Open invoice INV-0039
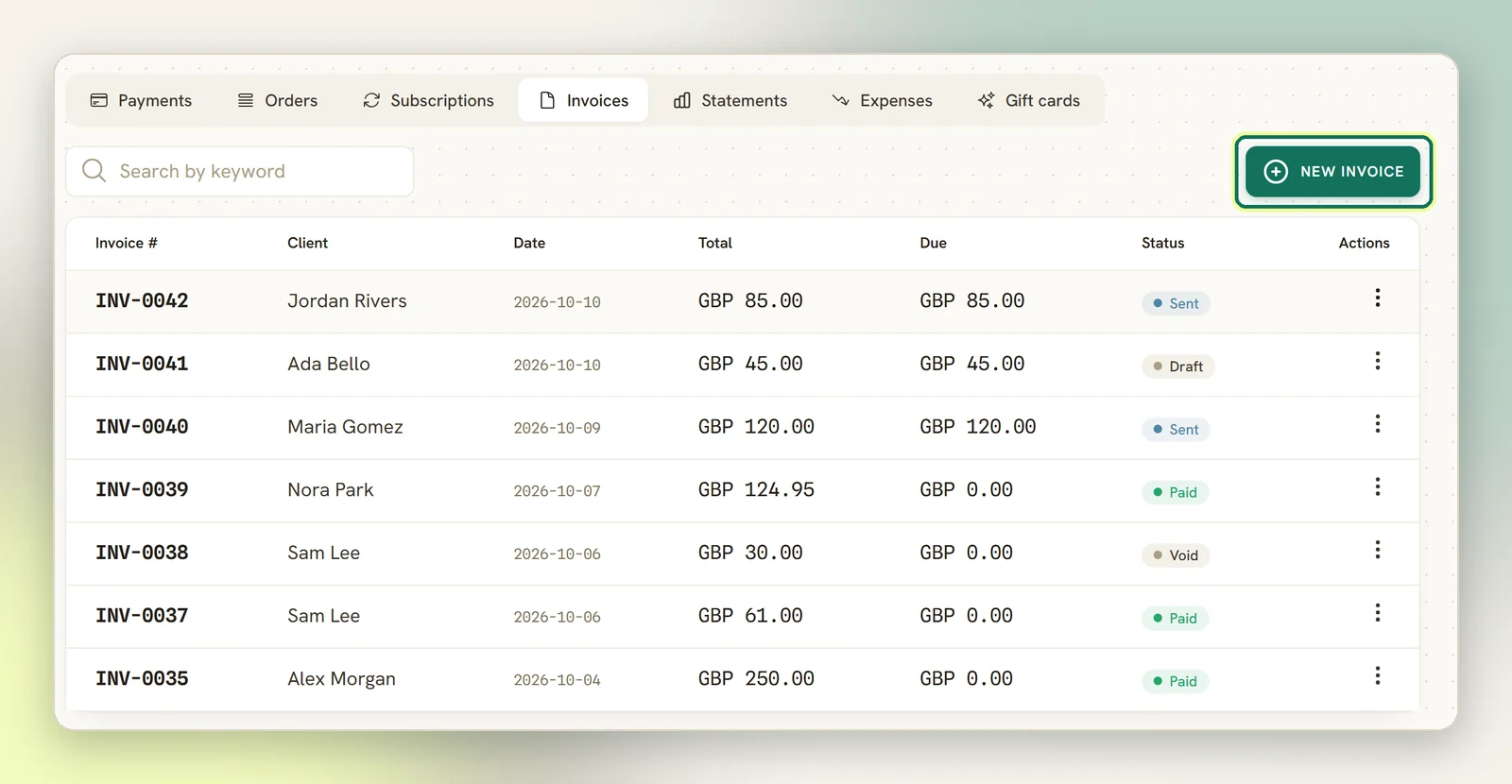The height and width of the screenshot is (784, 1512). [x=142, y=489]
